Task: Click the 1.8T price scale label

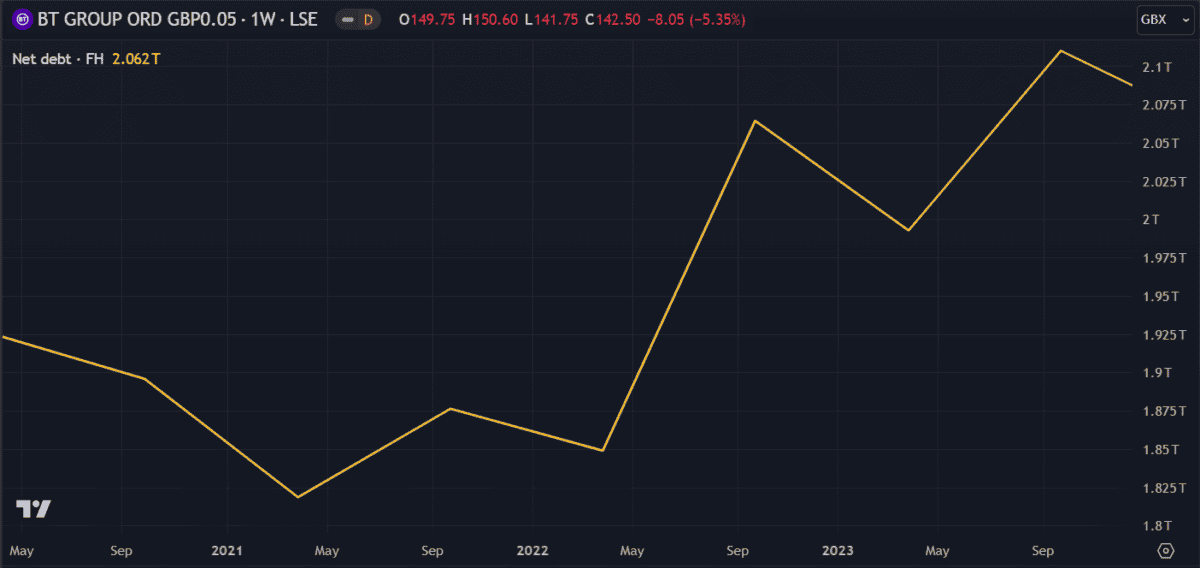Action: coord(1156,525)
